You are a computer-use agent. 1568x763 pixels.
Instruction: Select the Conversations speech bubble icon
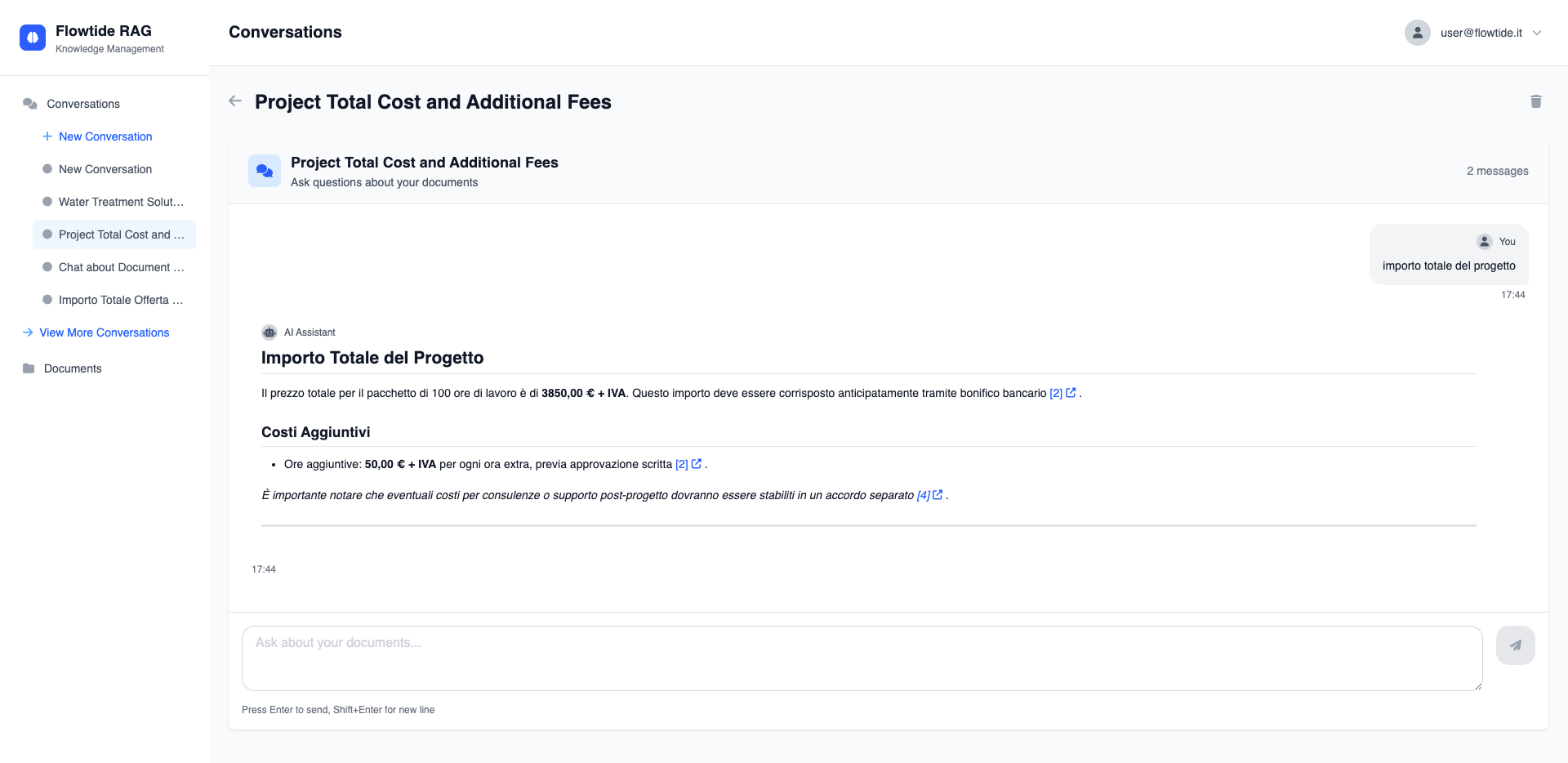coord(29,103)
